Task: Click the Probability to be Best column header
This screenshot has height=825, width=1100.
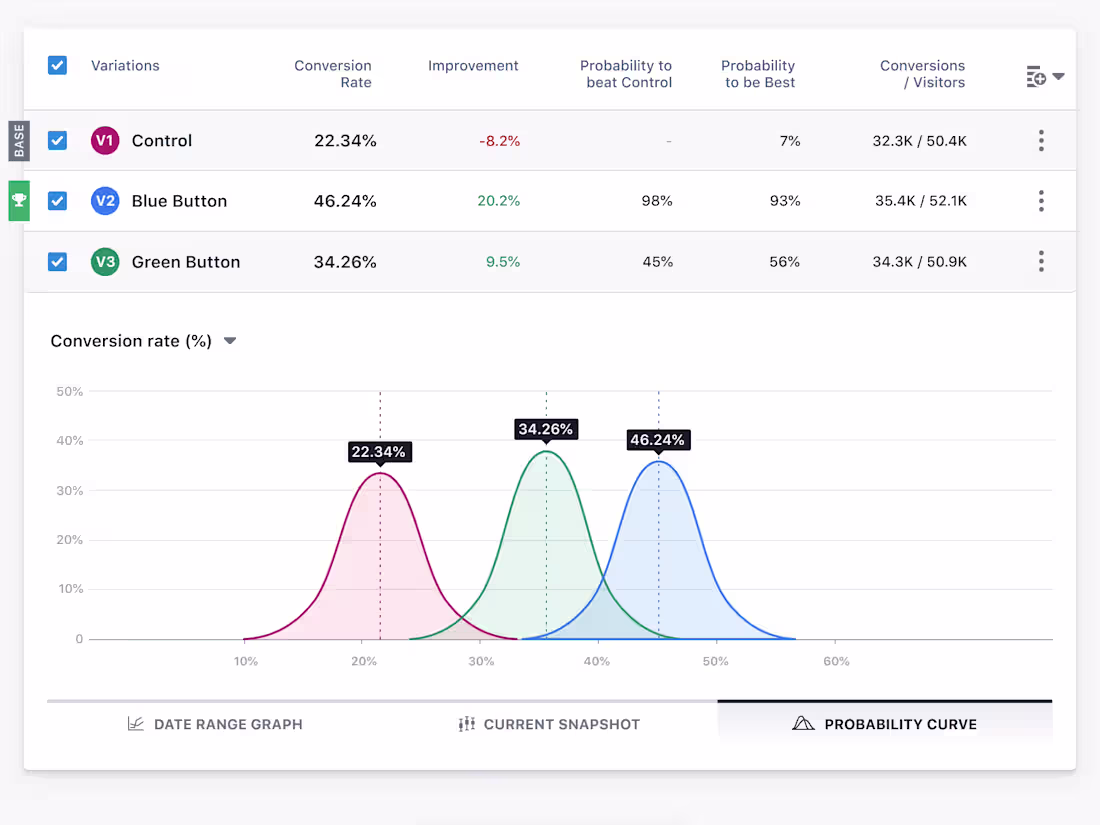Action: (x=758, y=75)
